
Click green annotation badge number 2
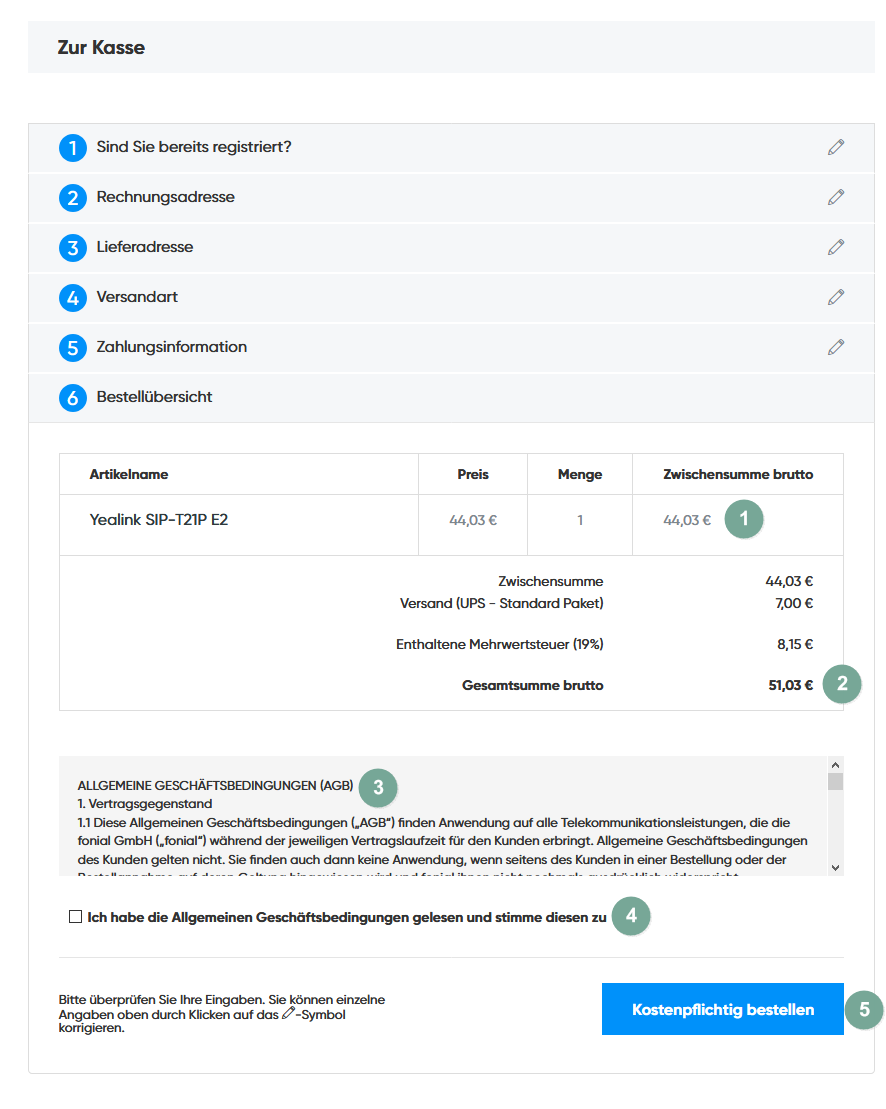coord(842,685)
